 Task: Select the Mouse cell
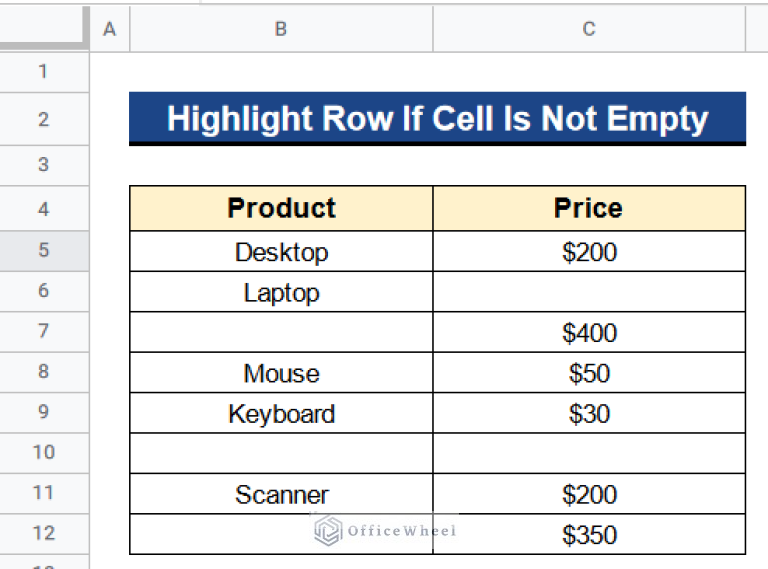281,374
